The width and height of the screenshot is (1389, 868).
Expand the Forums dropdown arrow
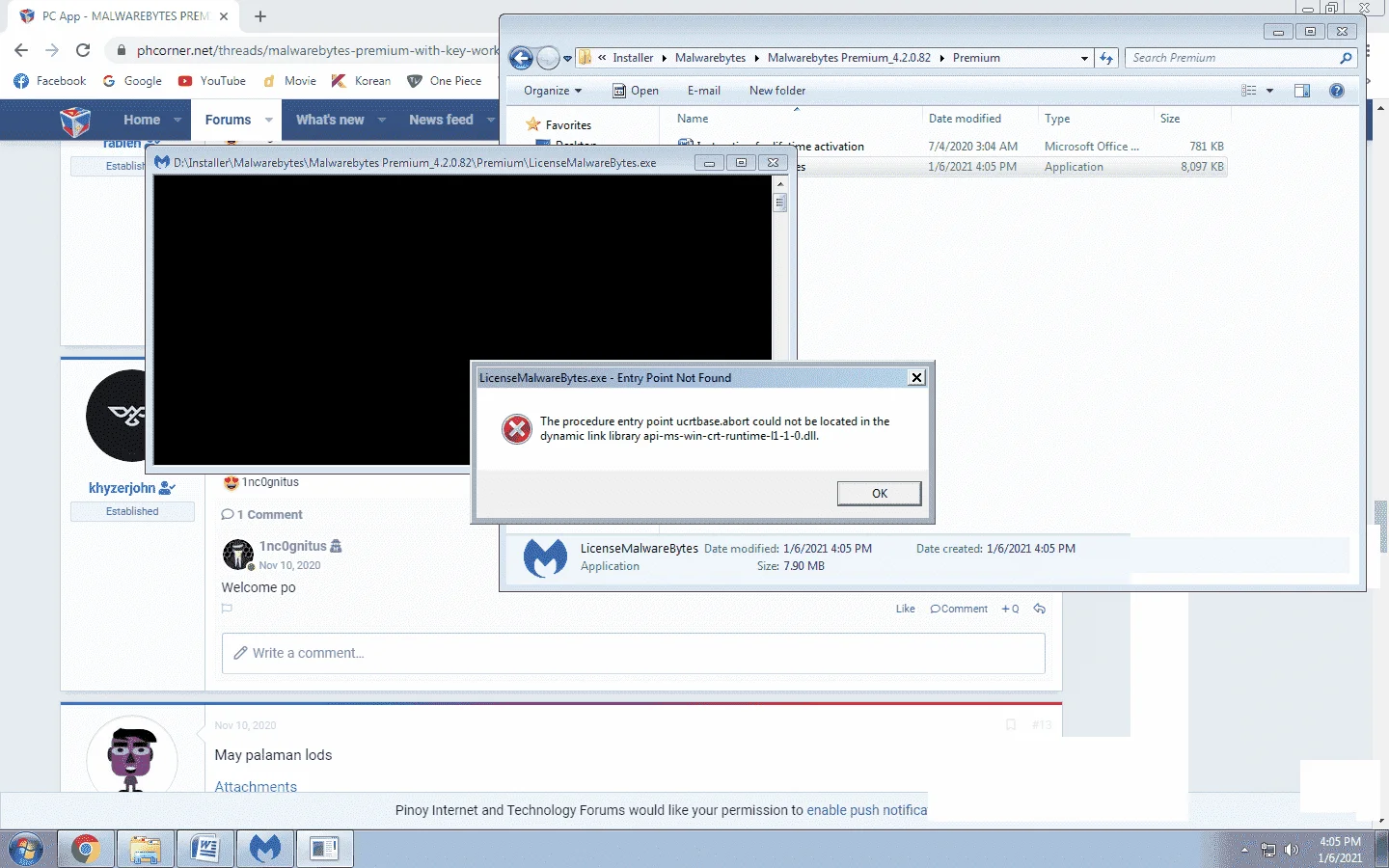(x=268, y=120)
